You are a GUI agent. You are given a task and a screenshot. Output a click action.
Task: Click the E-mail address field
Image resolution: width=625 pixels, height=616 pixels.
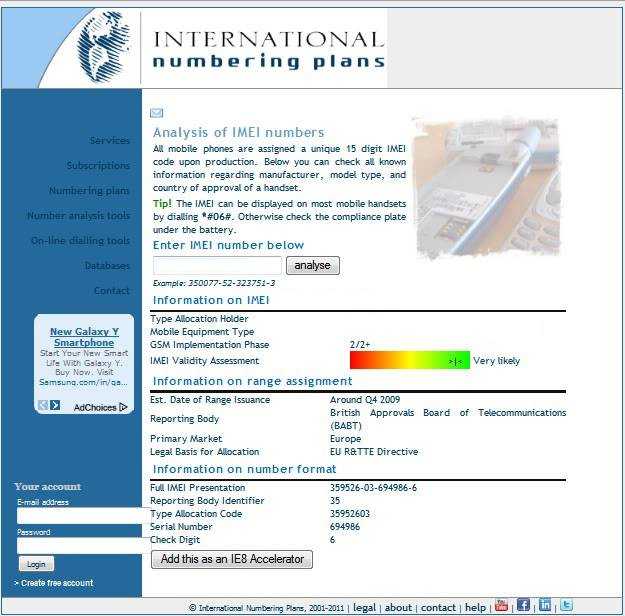[x=80, y=516]
